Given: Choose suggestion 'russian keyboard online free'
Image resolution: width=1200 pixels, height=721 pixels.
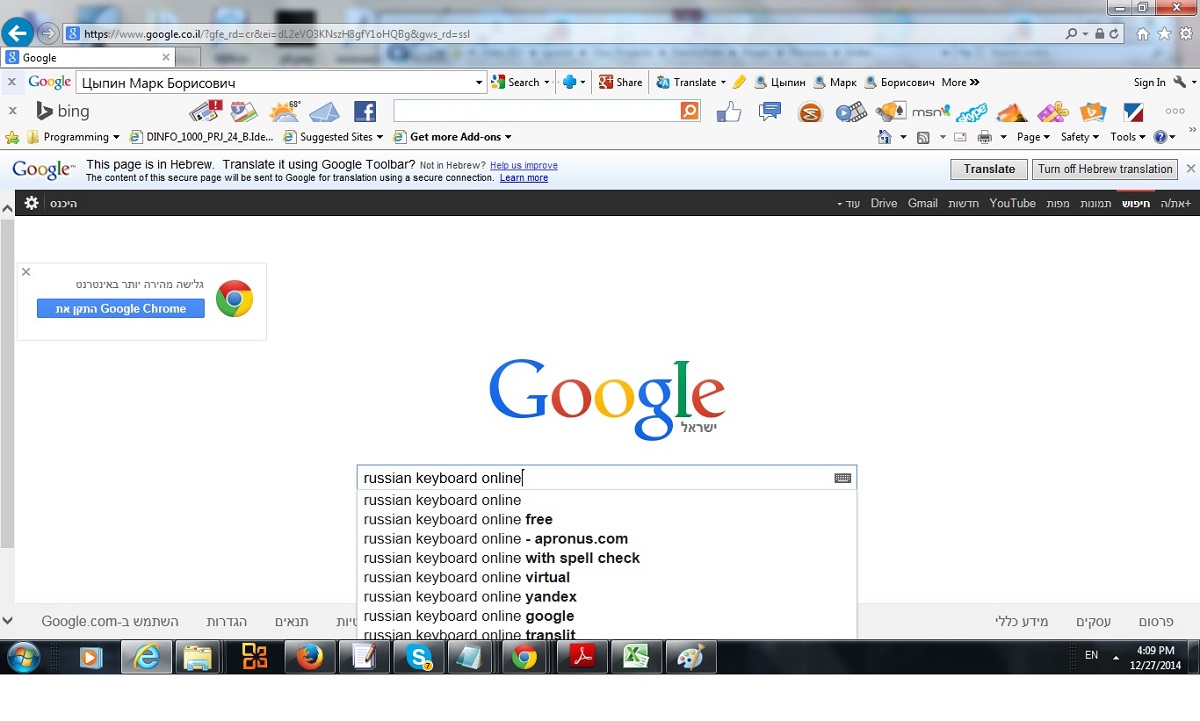Looking at the screenshot, I should pyautogui.click(x=607, y=519).
